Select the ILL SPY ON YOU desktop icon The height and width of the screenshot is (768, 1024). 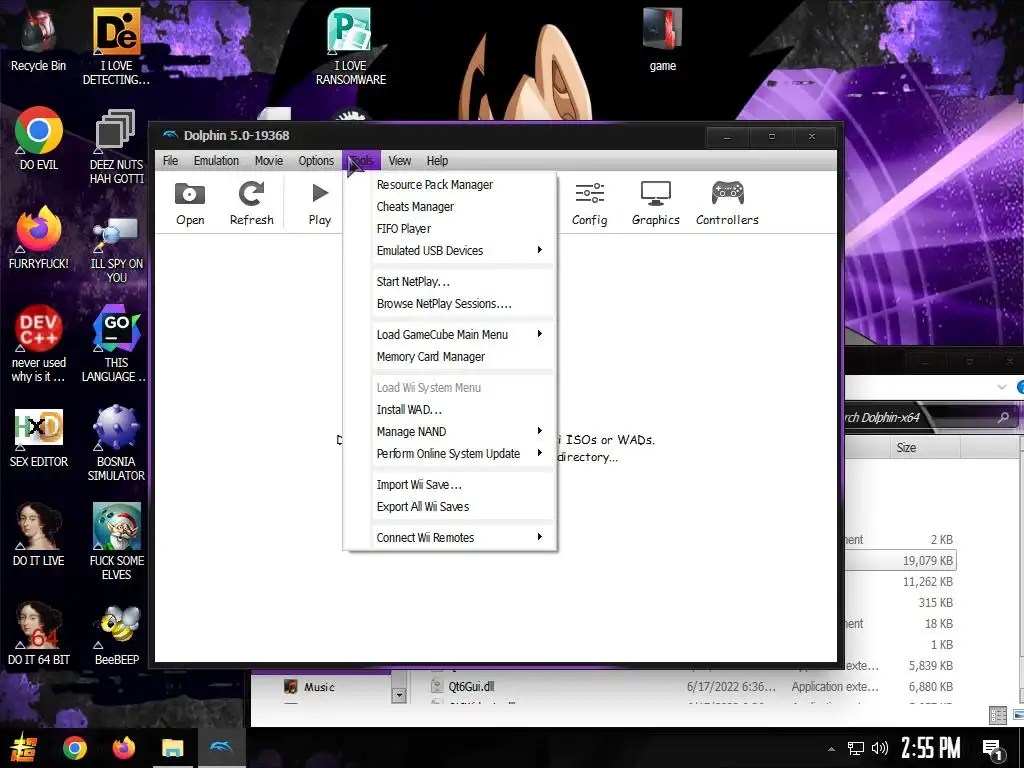pos(116,251)
